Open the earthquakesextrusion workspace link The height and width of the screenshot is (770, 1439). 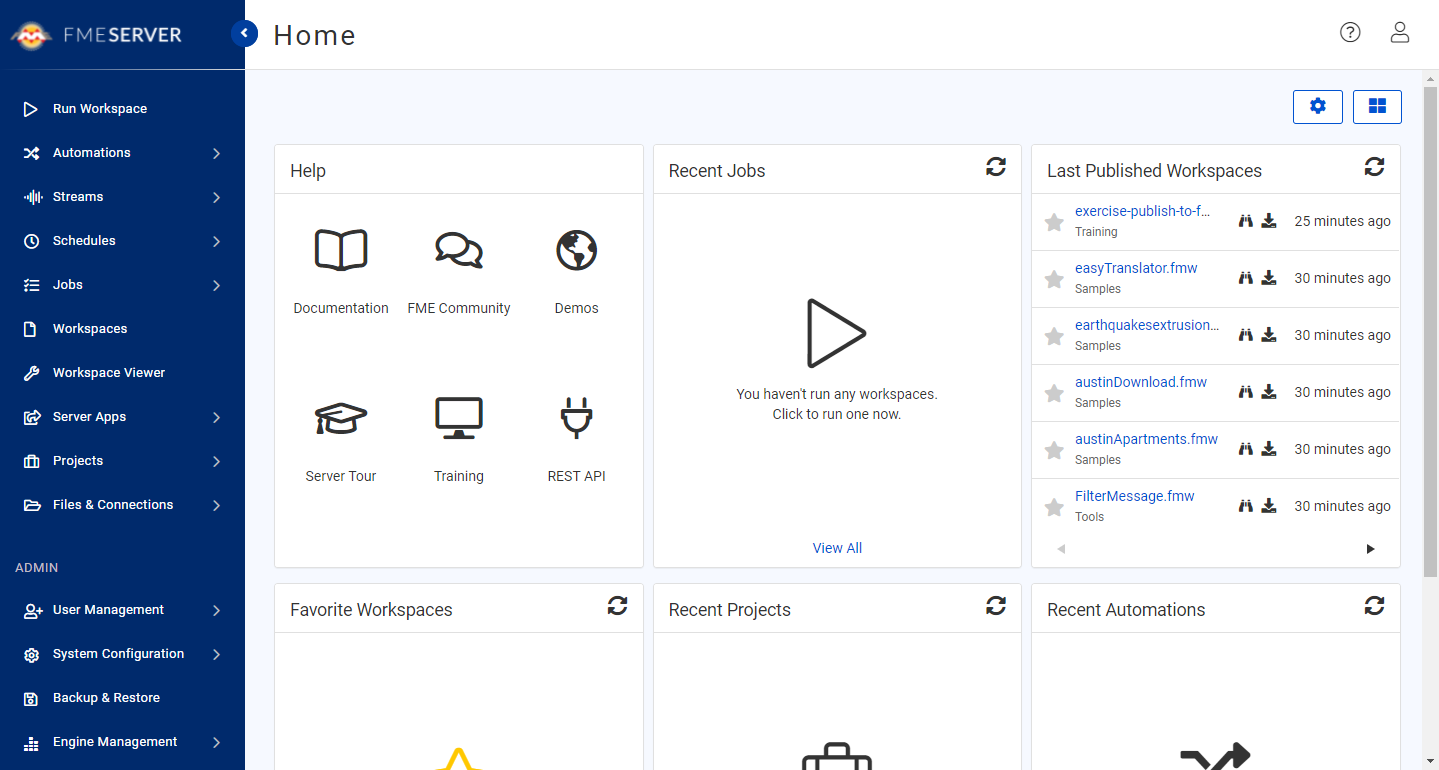tap(1147, 325)
